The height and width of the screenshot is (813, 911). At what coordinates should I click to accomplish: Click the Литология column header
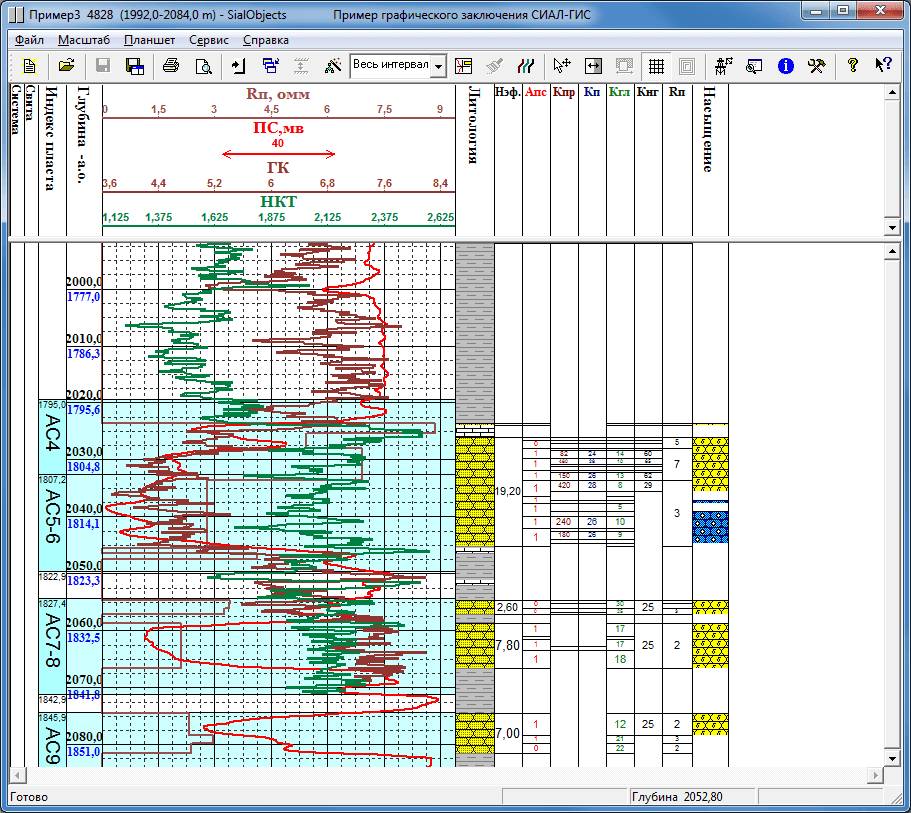[x=474, y=125]
